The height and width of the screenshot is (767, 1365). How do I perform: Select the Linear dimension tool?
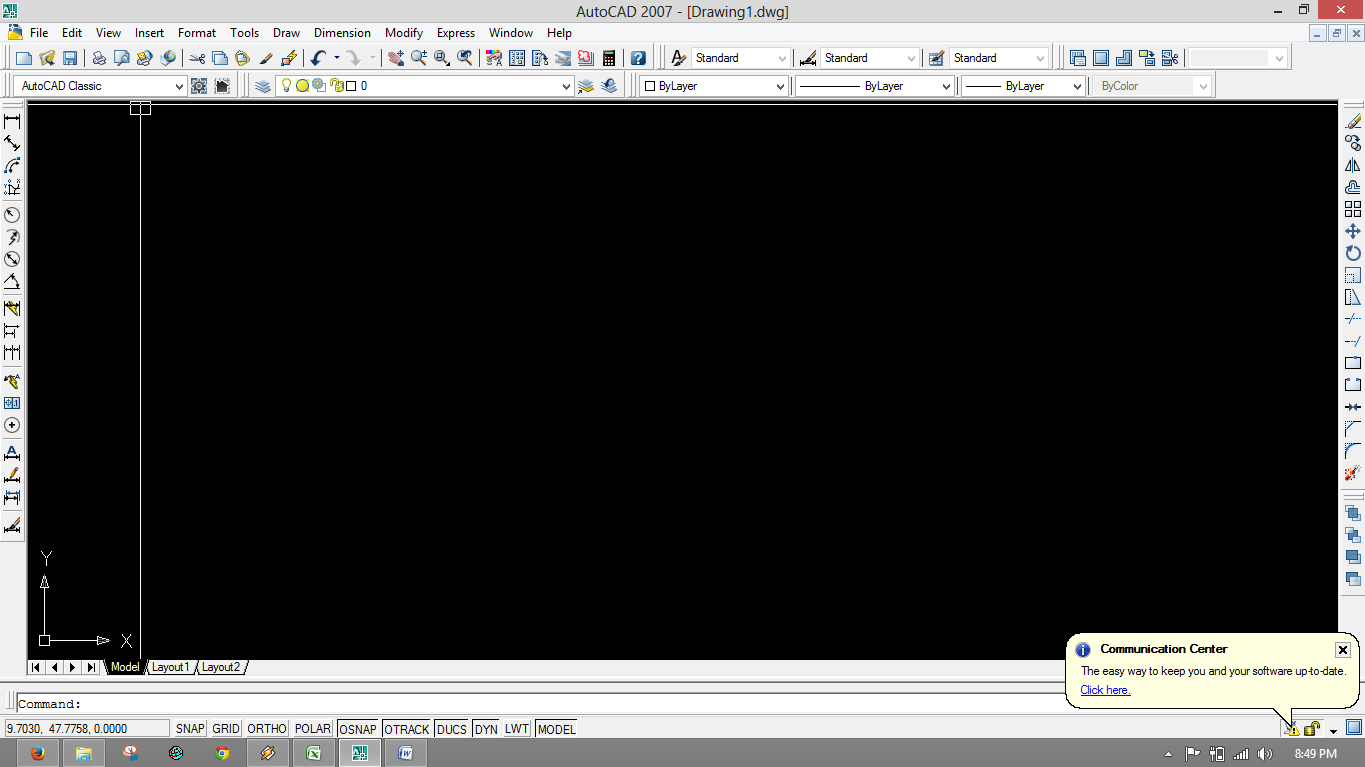[x=13, y=121]
